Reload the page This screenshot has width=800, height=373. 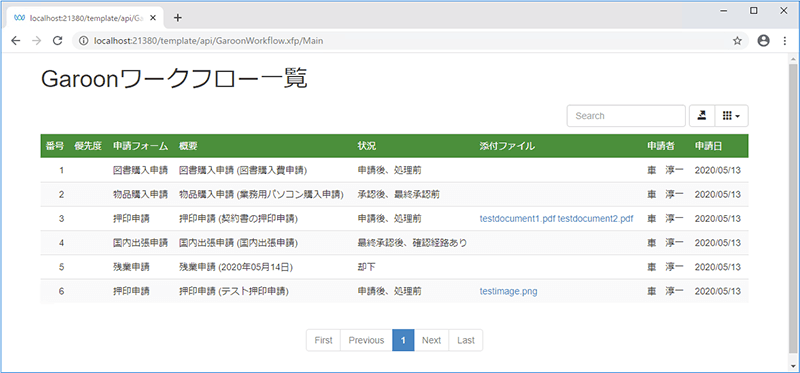[x=58, y=41]
